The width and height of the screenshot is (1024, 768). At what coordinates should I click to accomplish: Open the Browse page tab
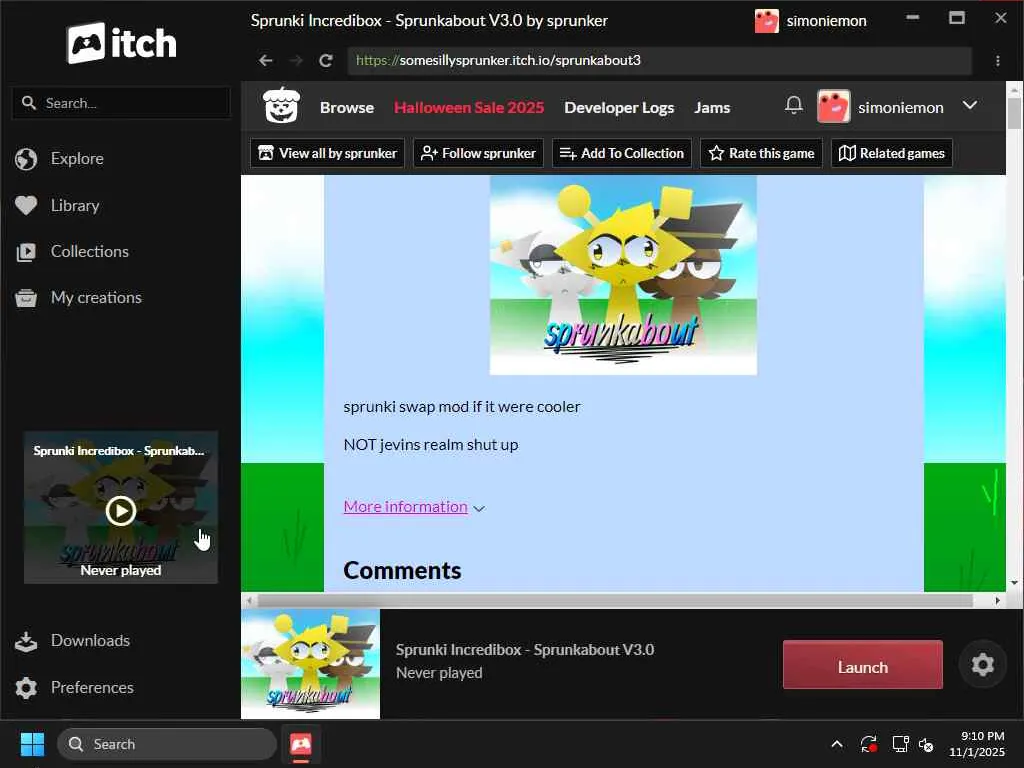point(347,108)
